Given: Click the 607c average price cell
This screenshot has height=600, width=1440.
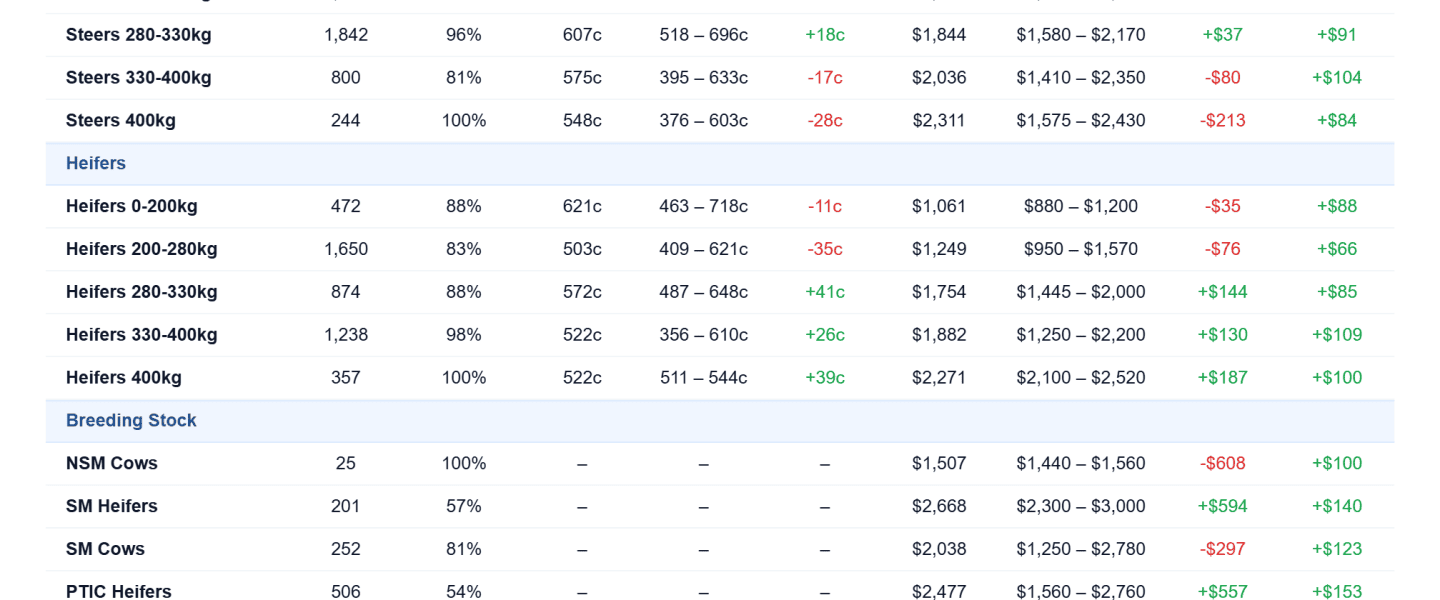Looking at the screenshot, I should click(582, 35).
